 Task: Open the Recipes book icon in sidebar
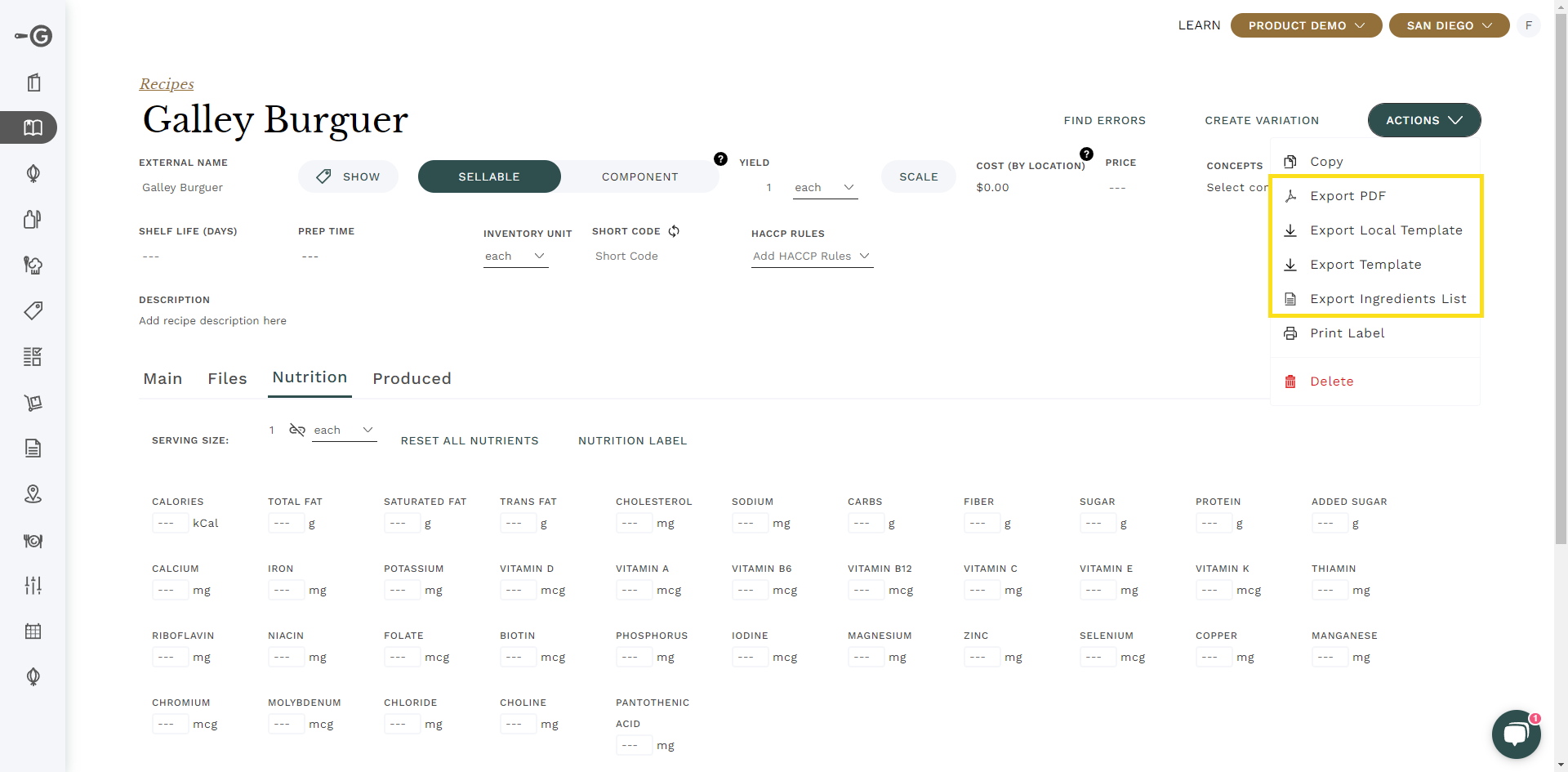click(33, 127)
